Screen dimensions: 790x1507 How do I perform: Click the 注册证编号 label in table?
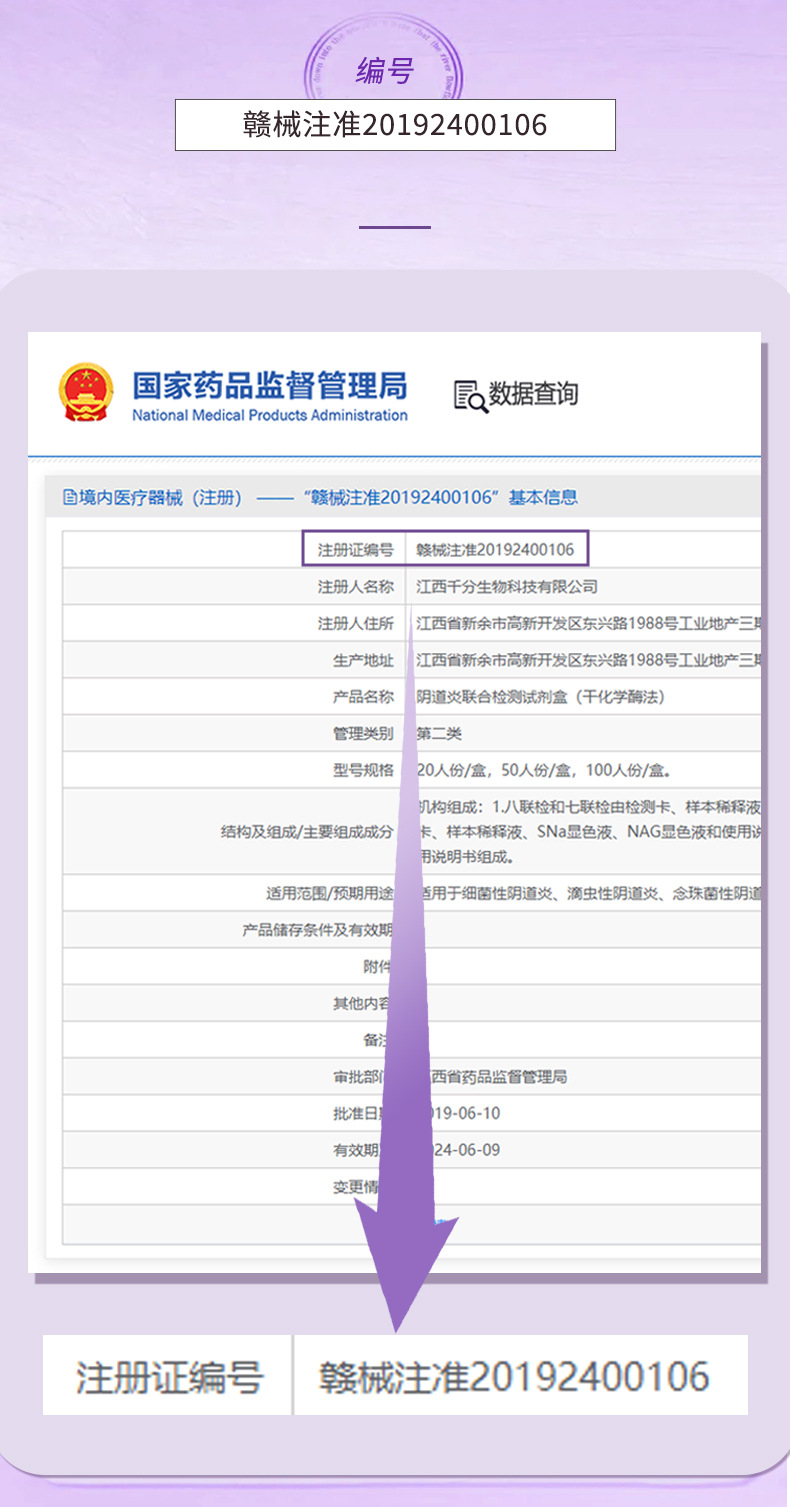click(355, 549)
